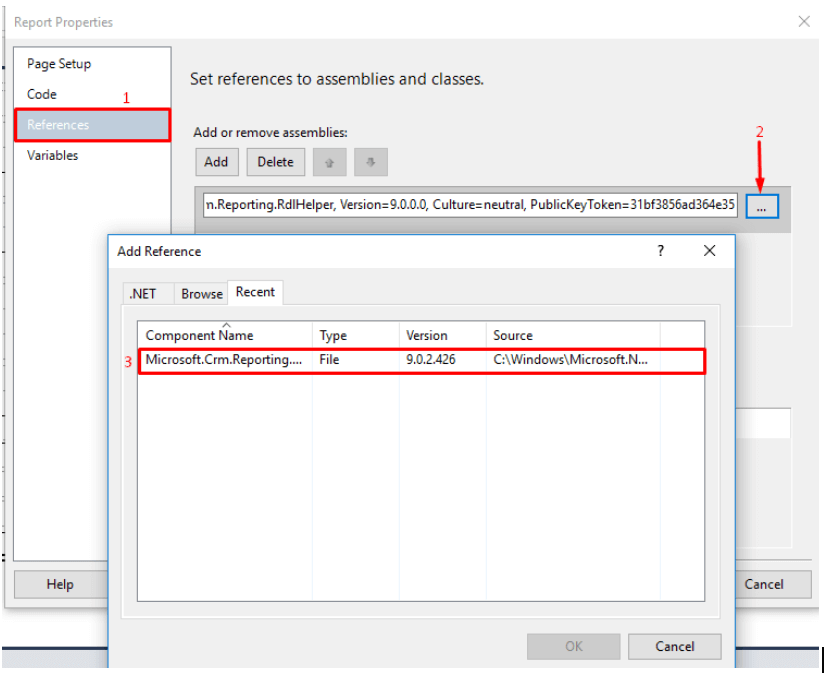Open the Variables section
Image resolution: width=829 pixels, height=674 pixels.
point(53,155)
